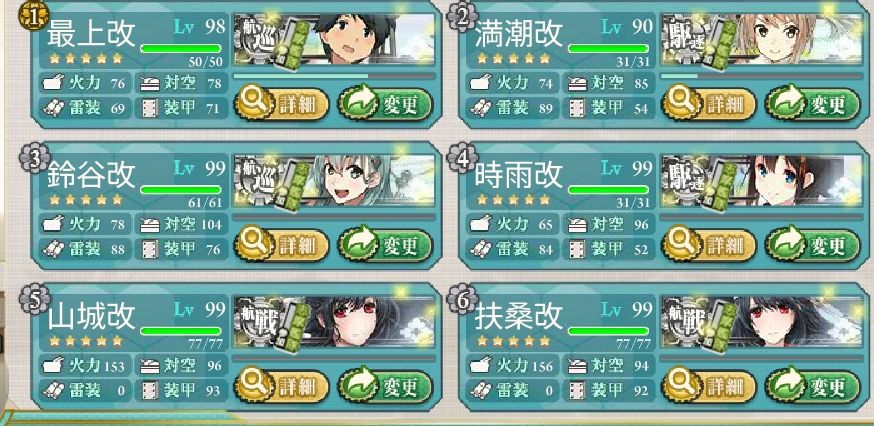The image size is (874, 426).
Task: View 詳細 of 山城改
Action: [x=281, y=386]
